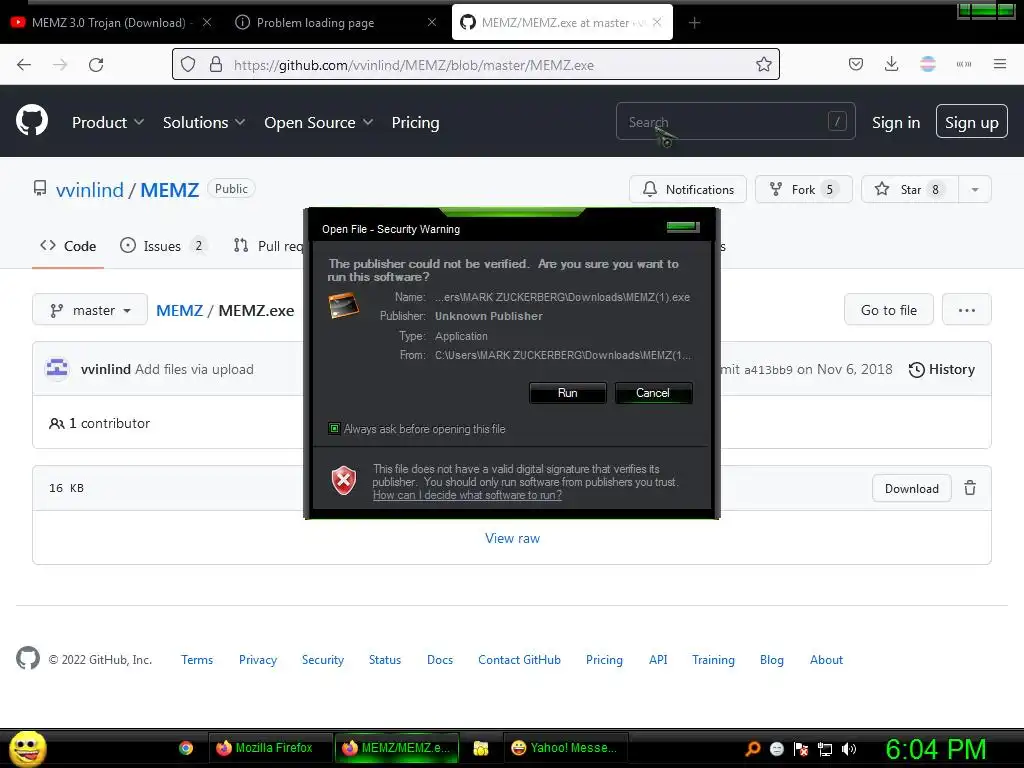The height and width of the screenshot is (768, 1024).
Task: Toggle Always ask before opening this file
Action: pyautogui.click(x=334, y=428)
